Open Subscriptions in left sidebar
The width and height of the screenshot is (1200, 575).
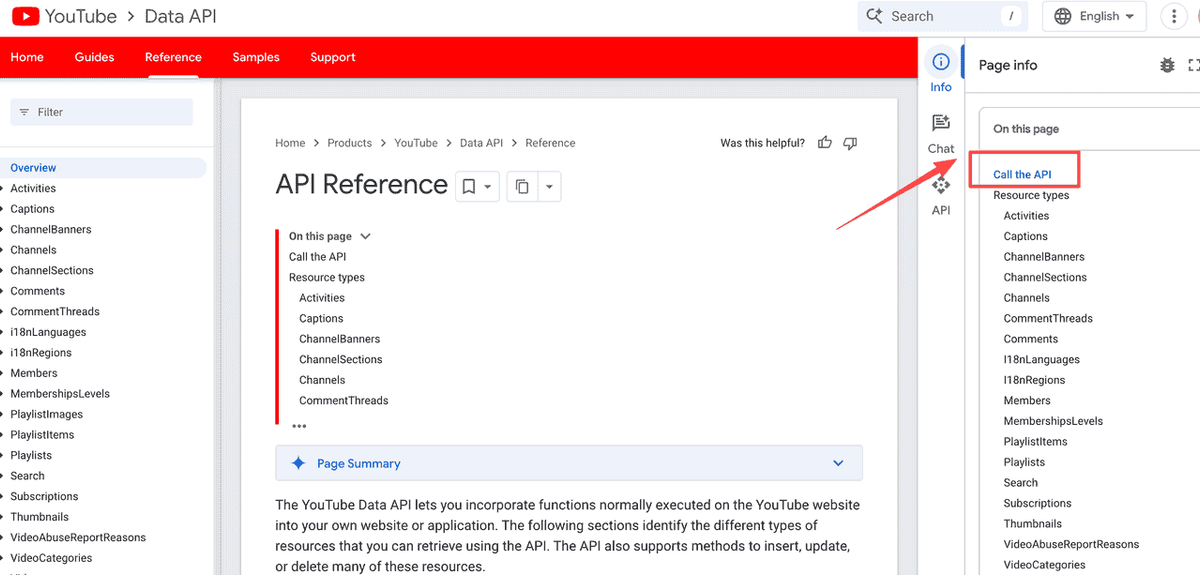click(44, 496)
